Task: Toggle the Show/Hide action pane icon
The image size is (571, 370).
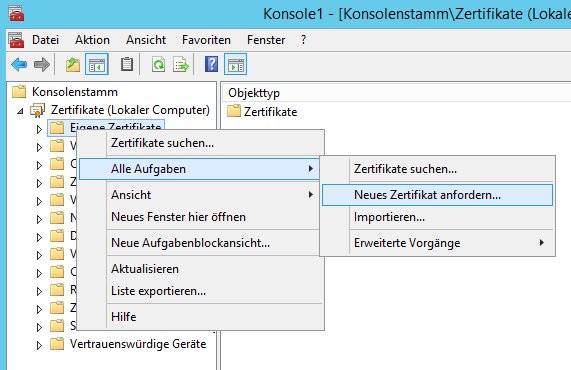Action: click(236, 64)
